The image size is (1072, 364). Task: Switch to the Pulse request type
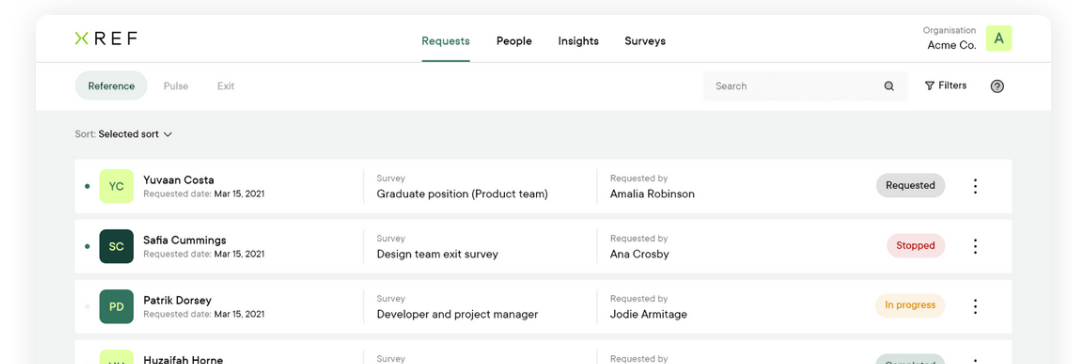(x=176, y=86)
